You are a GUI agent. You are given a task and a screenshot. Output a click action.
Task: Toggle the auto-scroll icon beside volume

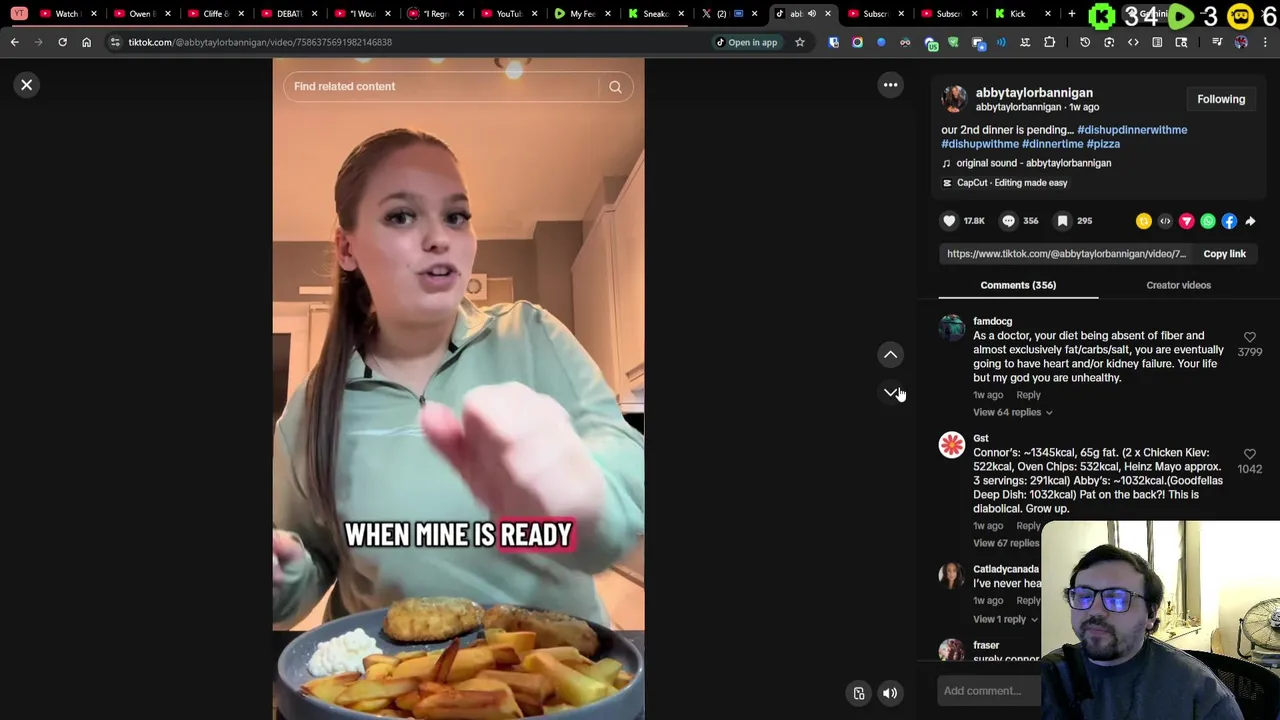pos(859,693)
